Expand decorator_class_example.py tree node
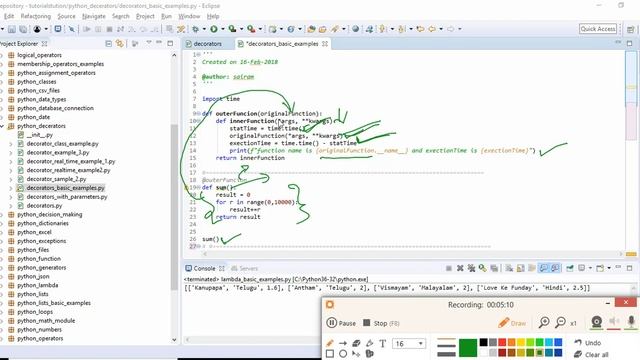640x360 pixels. 11,144
